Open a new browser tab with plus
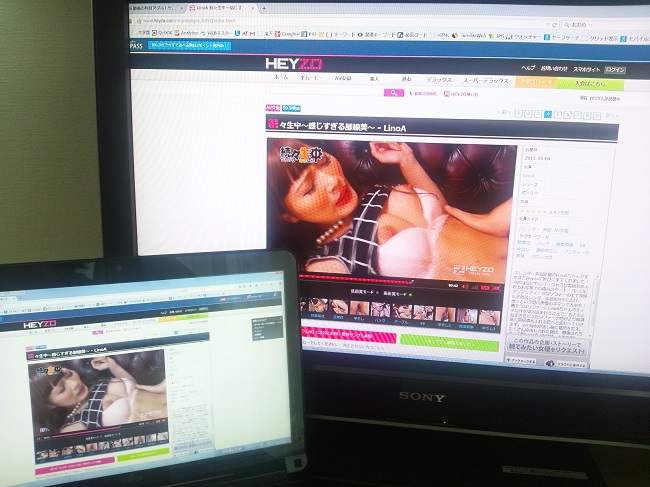The height and width of the screenshot is (487, 650). pyautogui.click(x=264, y=8)
